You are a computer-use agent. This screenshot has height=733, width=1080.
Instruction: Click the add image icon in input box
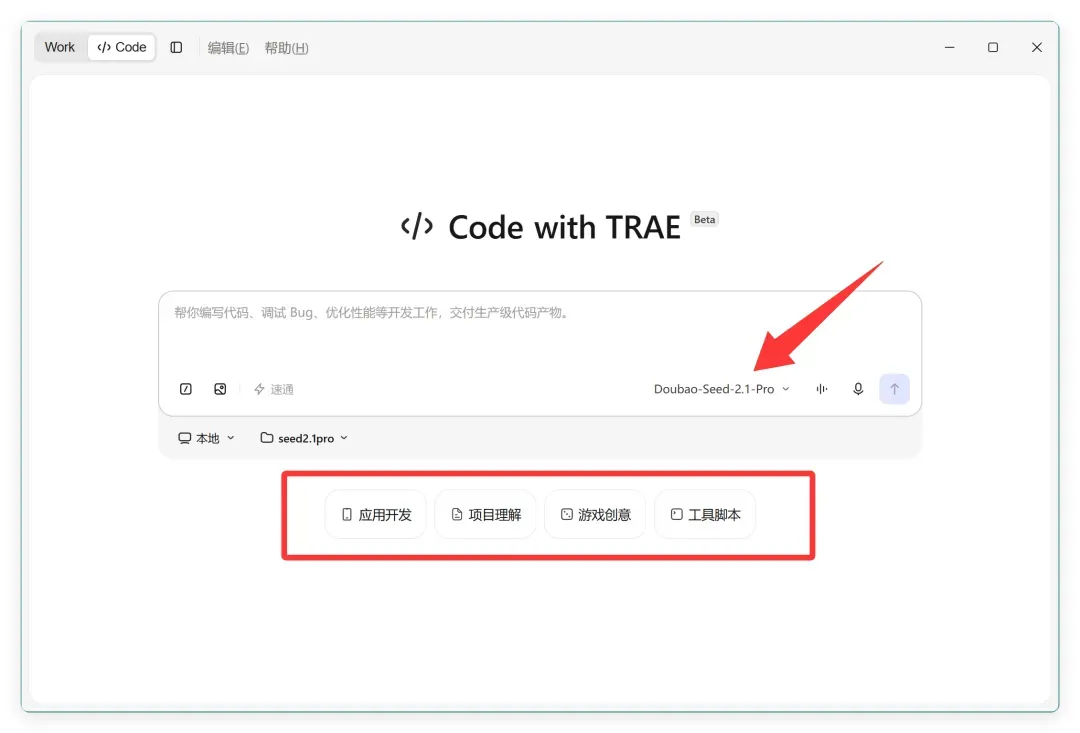click(220, 389)
